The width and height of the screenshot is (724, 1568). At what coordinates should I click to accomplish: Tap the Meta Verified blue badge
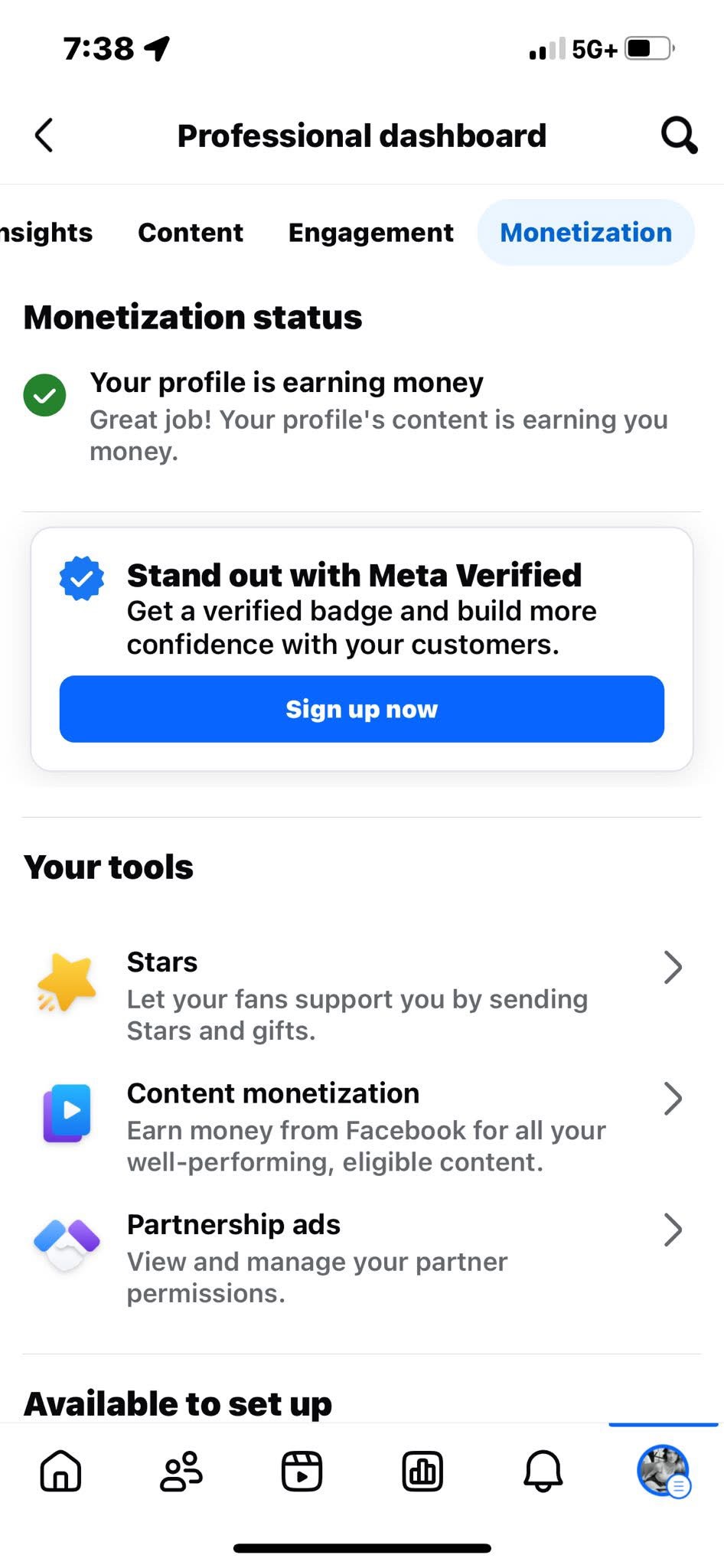(82, 578)
